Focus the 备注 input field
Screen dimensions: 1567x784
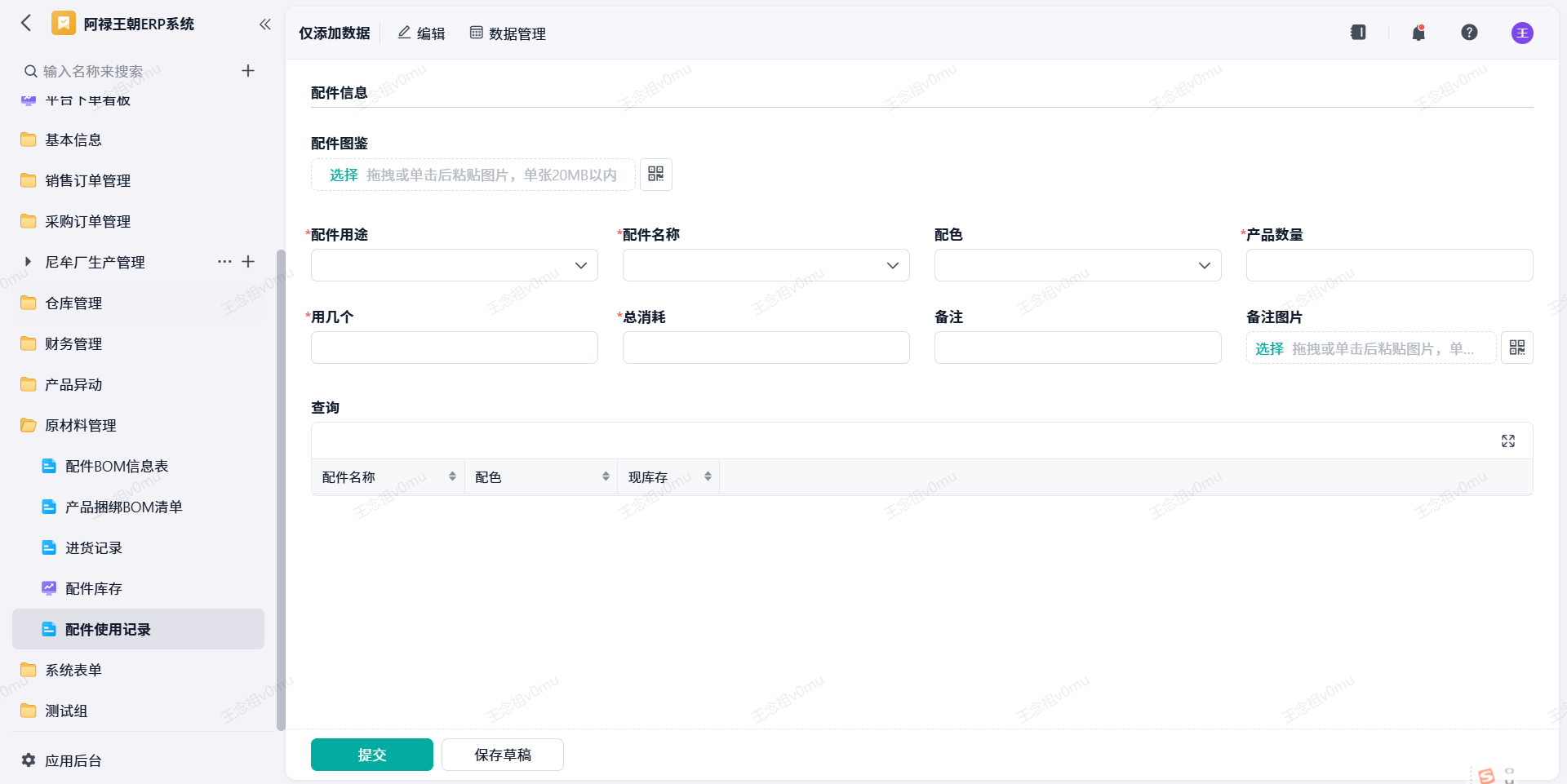pos(1078,348)
